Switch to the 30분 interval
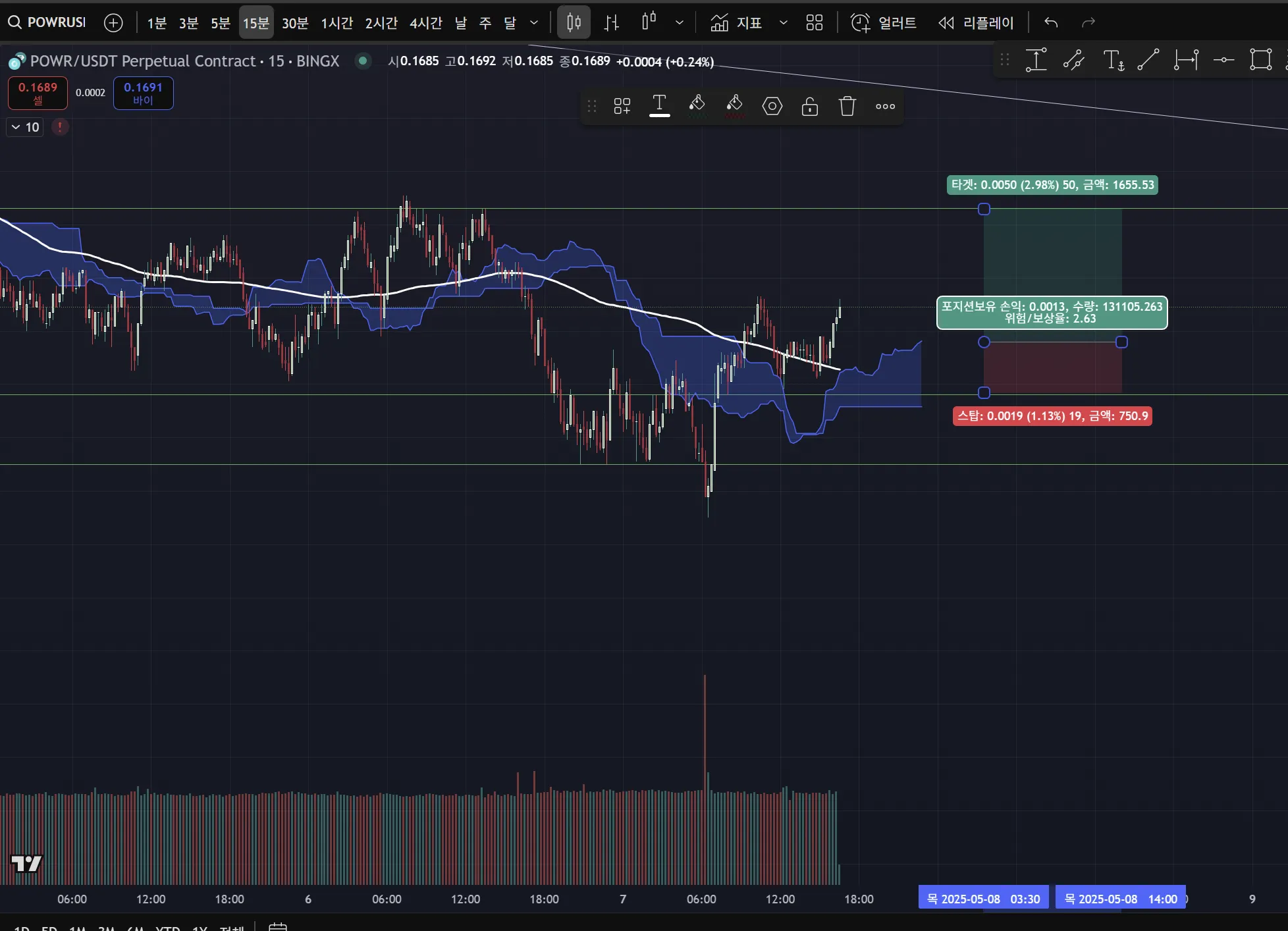Image resolution: width=1288 pixels, height=931 pixels. click(x=295, y=23)
